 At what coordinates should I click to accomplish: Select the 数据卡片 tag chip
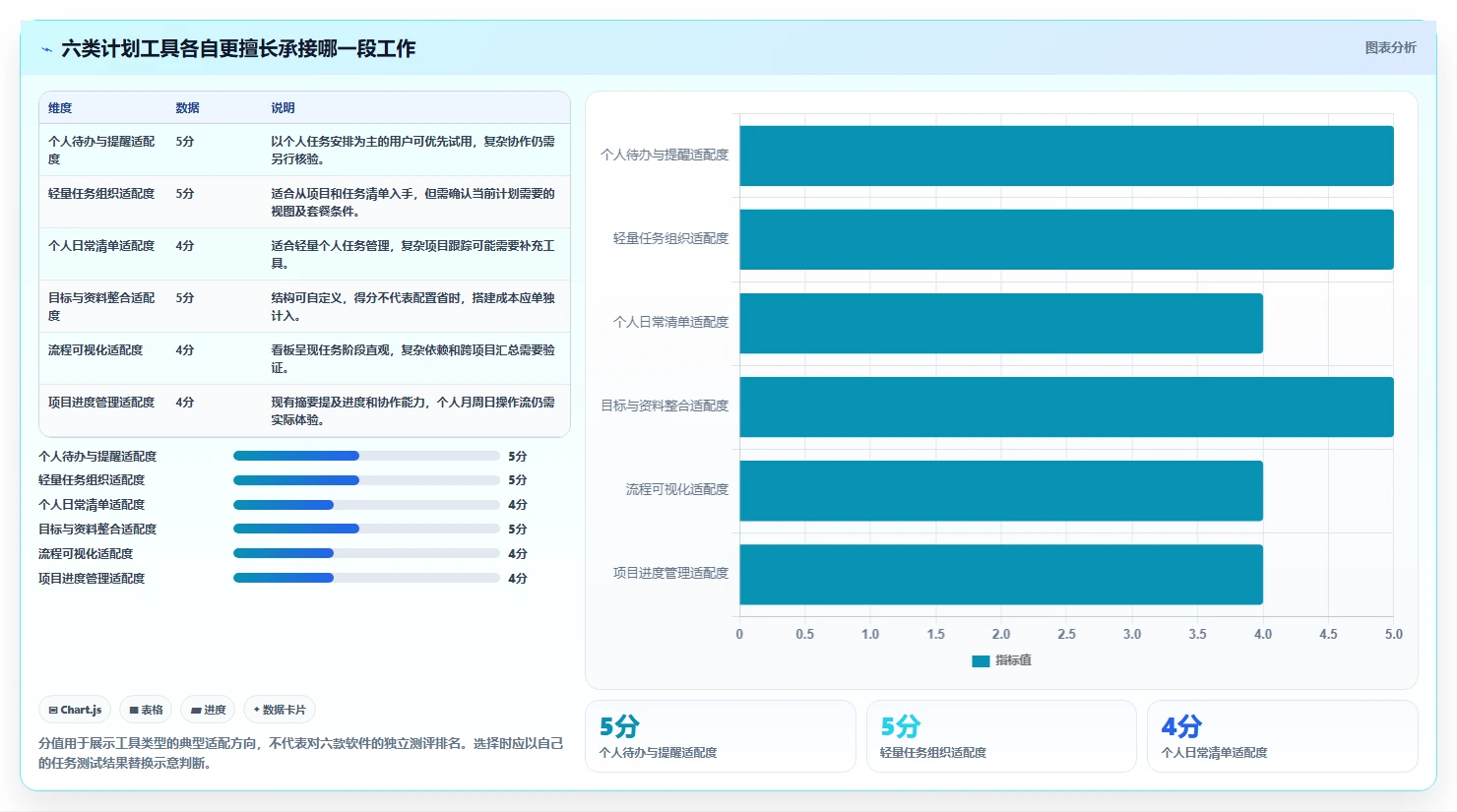point(280,710)
